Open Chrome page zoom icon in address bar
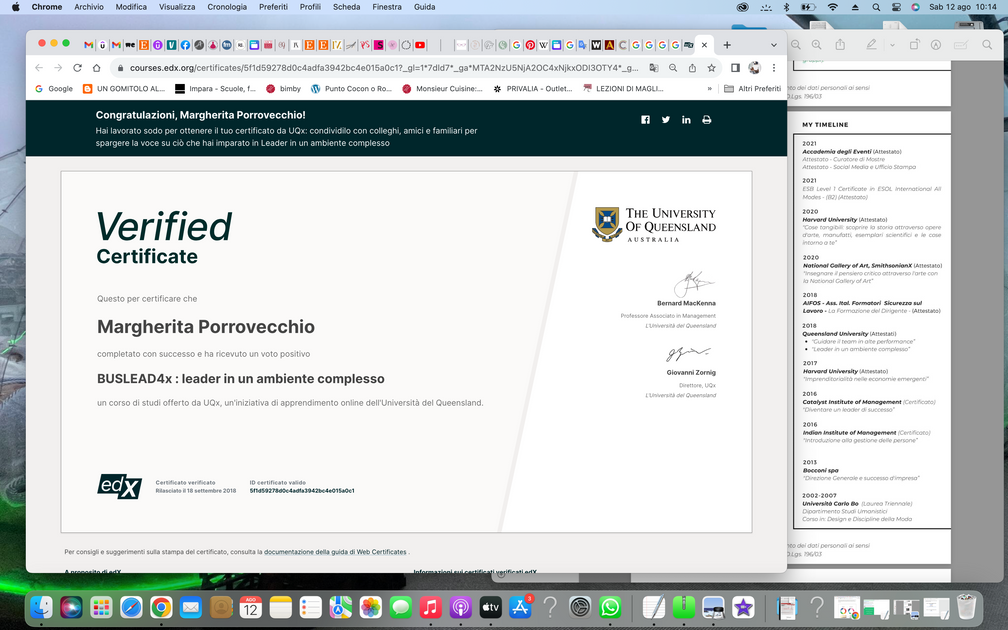Screen dimensions: 1008x630 tap(673, 68)
